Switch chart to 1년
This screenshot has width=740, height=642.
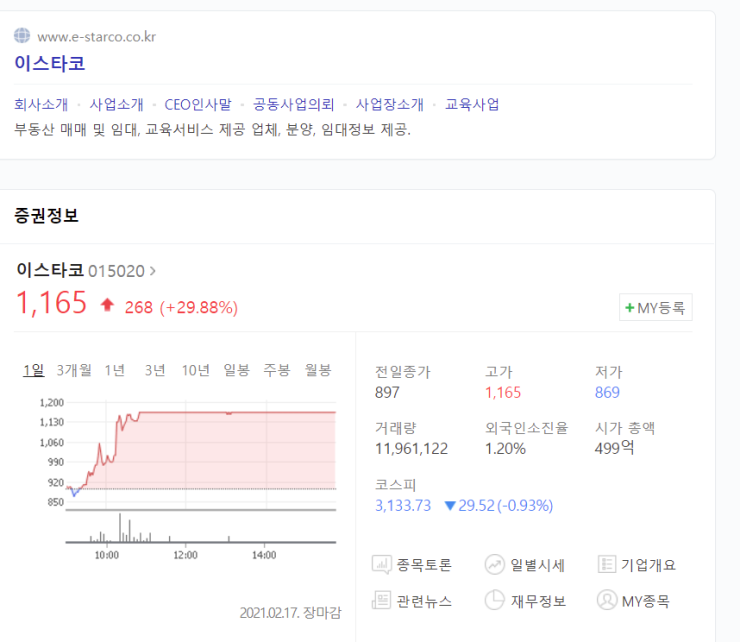click(x=115, y=370)
